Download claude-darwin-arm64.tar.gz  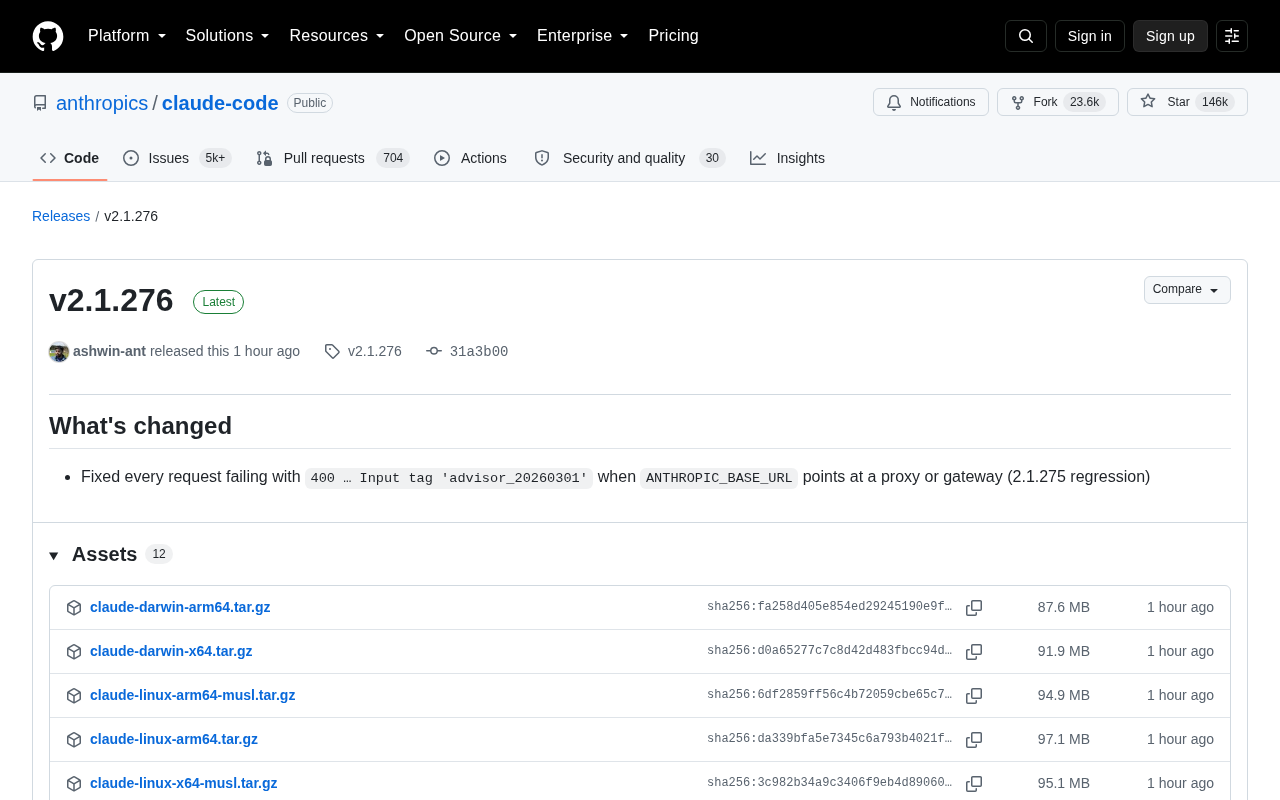coord(180,607)
